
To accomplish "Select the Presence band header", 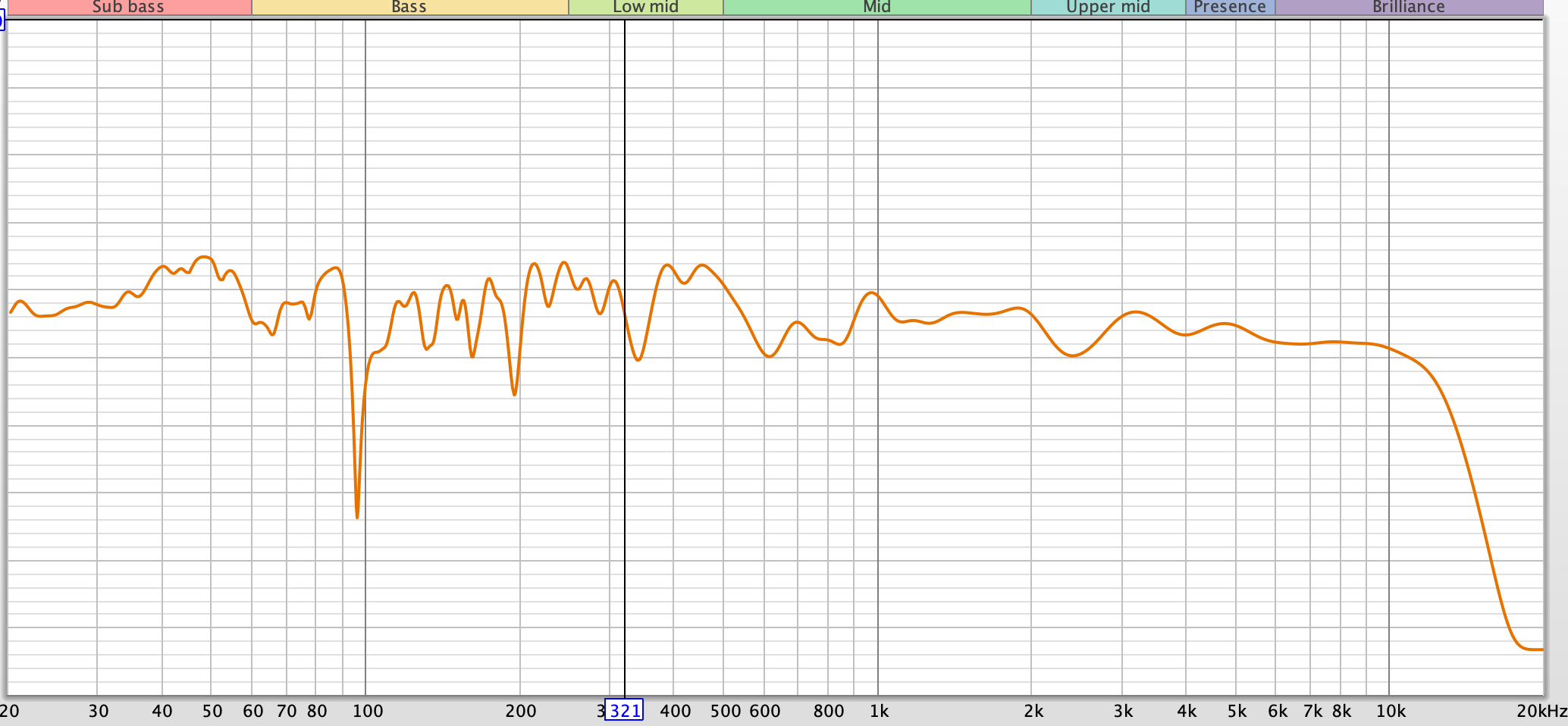I will (x=1230, y=8).
